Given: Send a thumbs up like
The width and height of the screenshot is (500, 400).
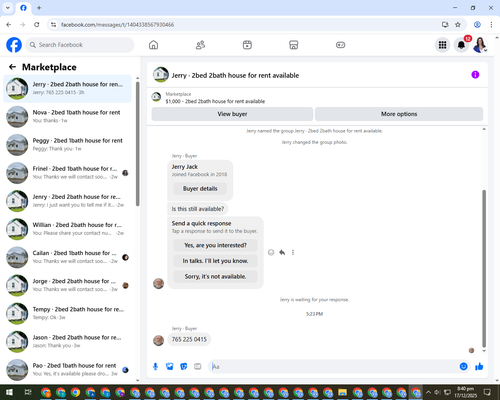Looking at the screenshot, I should point(479,367).
